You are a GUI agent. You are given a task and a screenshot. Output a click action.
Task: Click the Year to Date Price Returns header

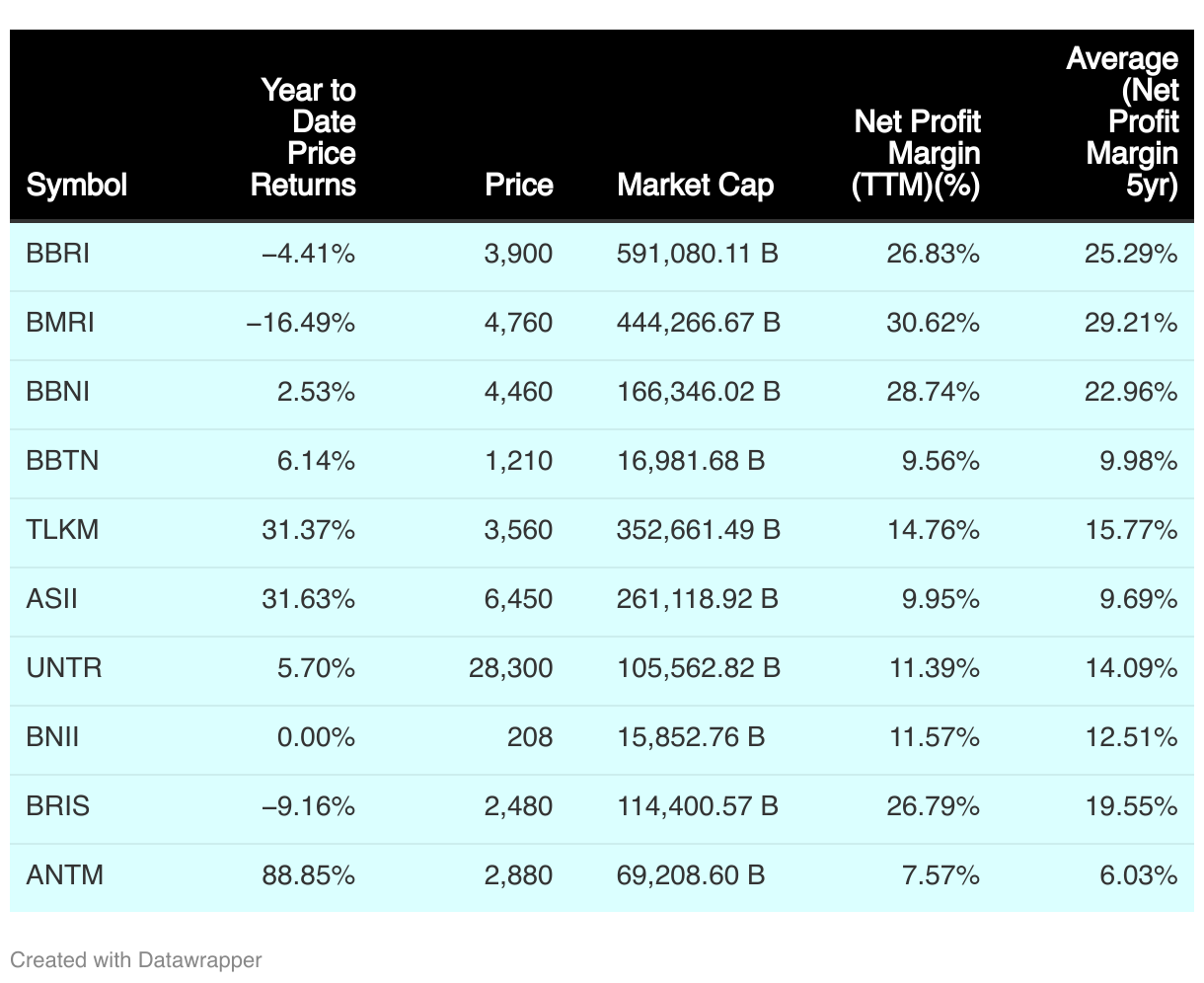point(304,137)
